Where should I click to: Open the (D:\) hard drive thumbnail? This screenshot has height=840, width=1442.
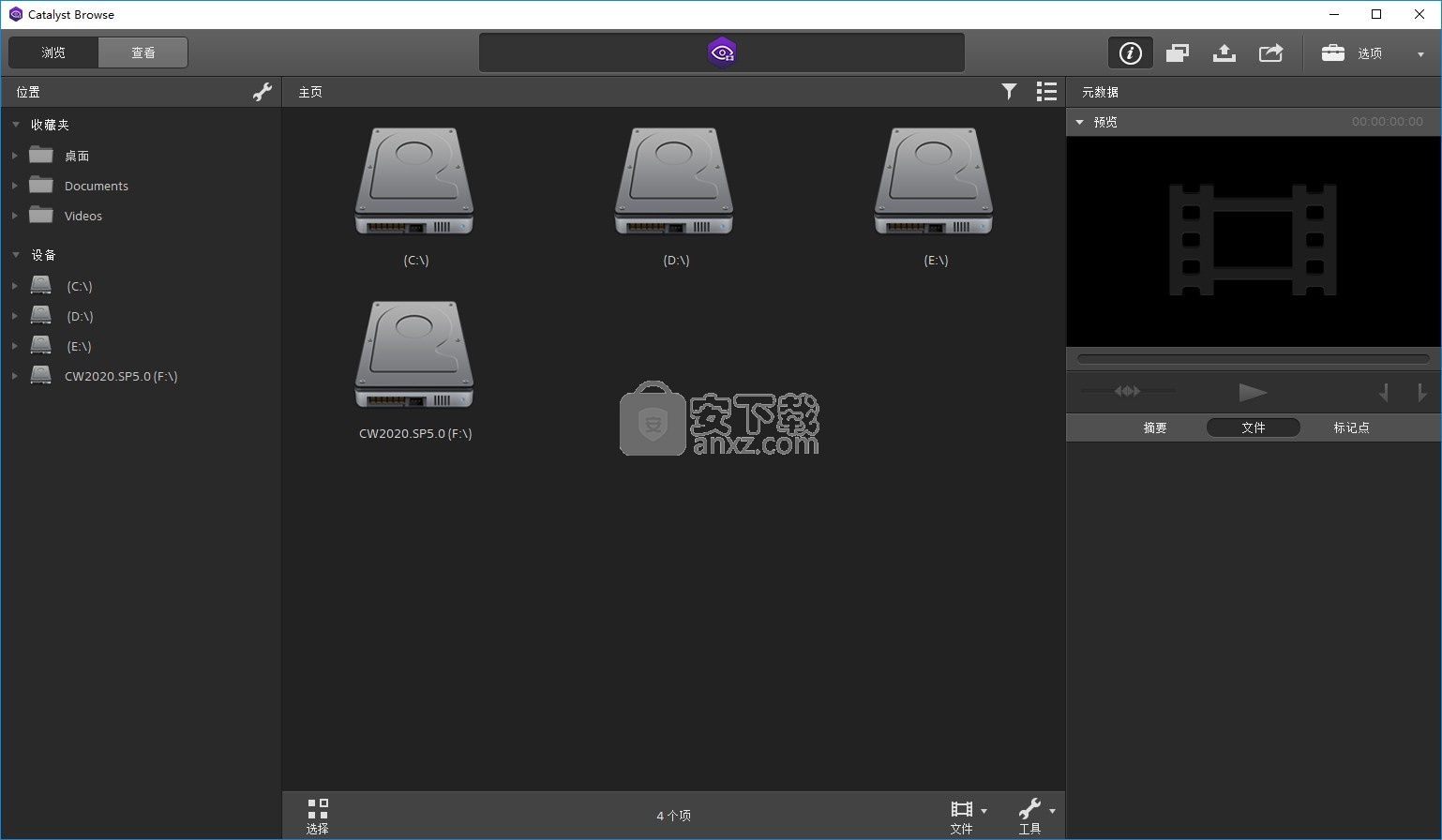click(x=674, y=182)
